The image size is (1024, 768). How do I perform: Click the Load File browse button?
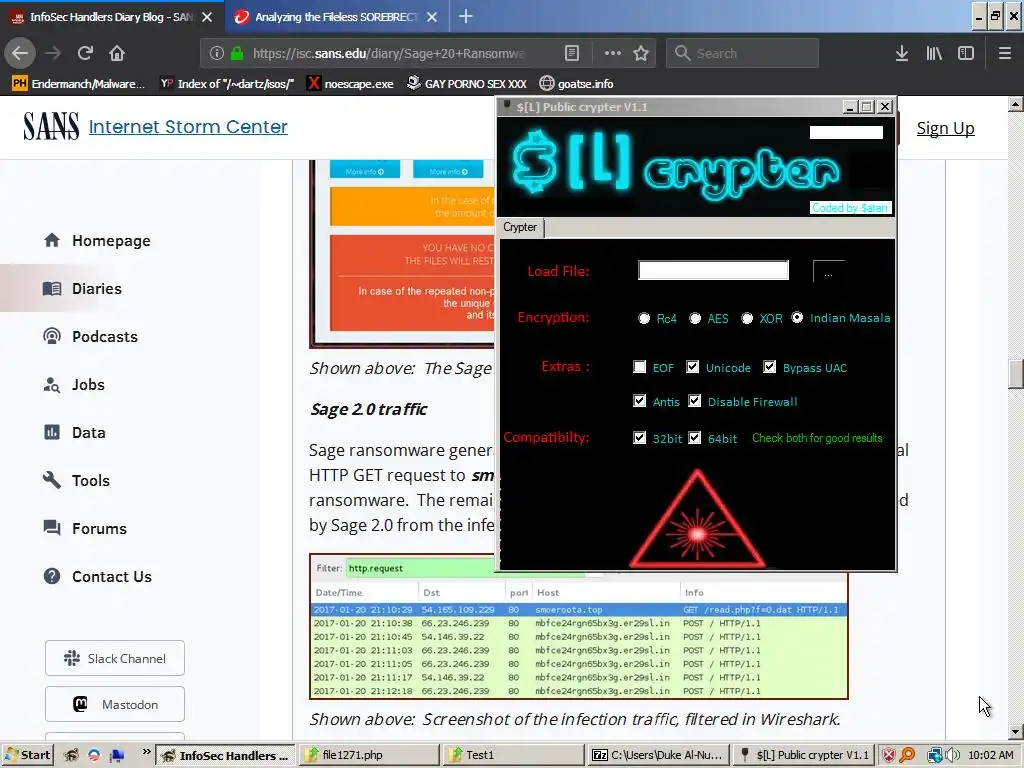coord(828,272)
